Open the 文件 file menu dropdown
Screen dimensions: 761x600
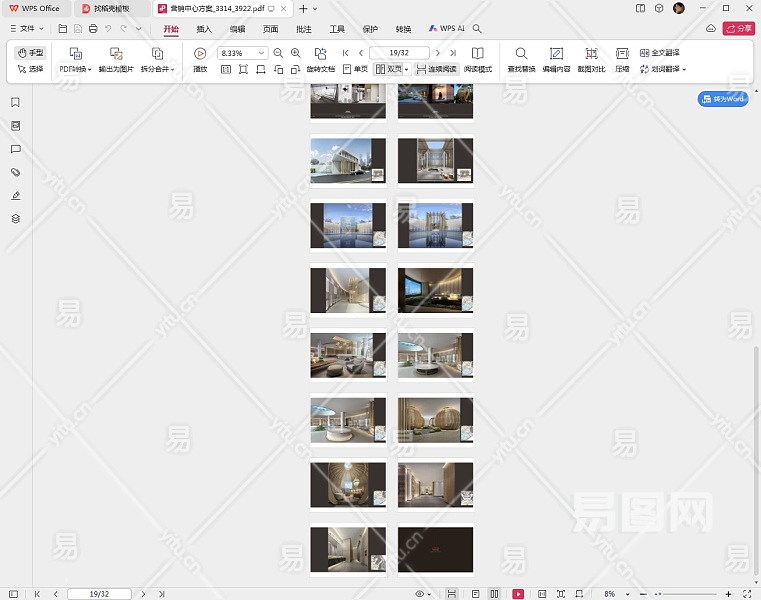(x=26, y=29)
